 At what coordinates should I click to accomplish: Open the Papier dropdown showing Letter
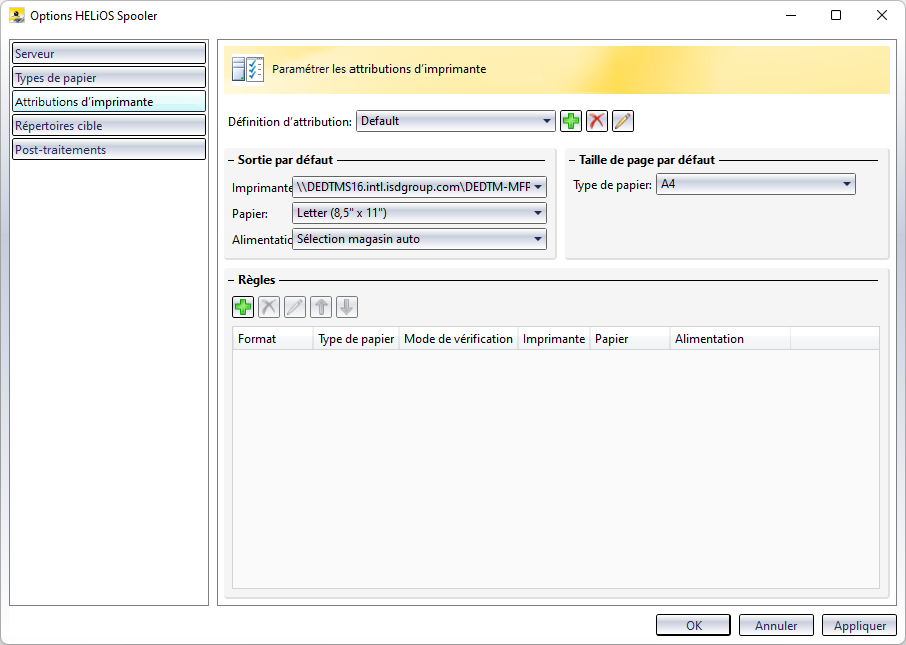(x=419, y=213)
